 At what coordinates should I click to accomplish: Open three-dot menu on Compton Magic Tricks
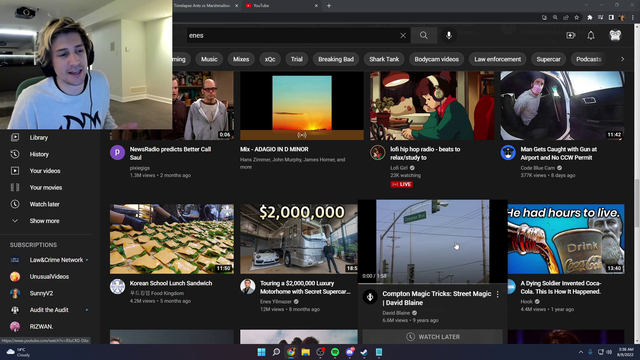498,294
